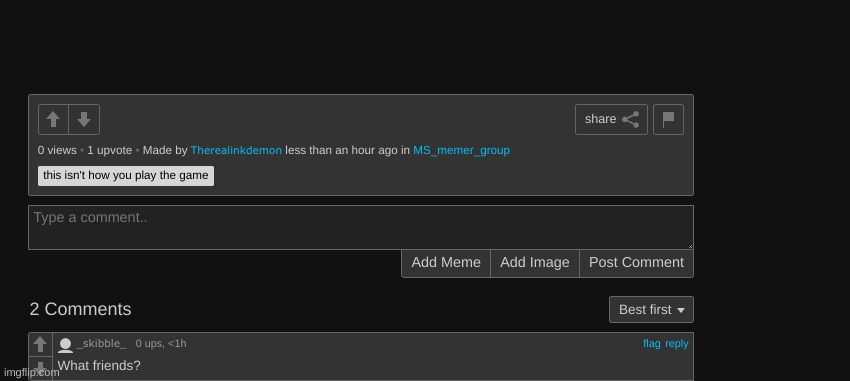Open the 'Best first' sort dropdown
Viewport: 850px width, 381px height.
(x=651, y=309)
